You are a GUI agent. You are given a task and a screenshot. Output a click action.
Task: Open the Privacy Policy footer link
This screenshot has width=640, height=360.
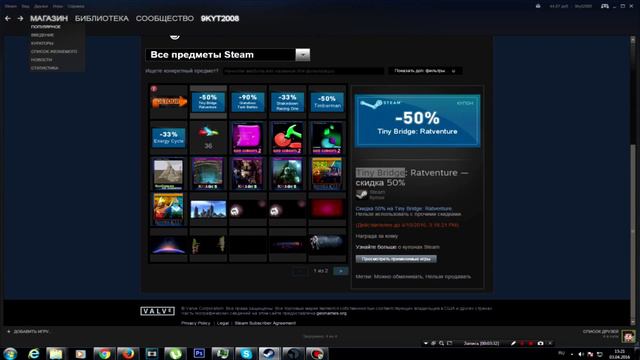point(196,323)
